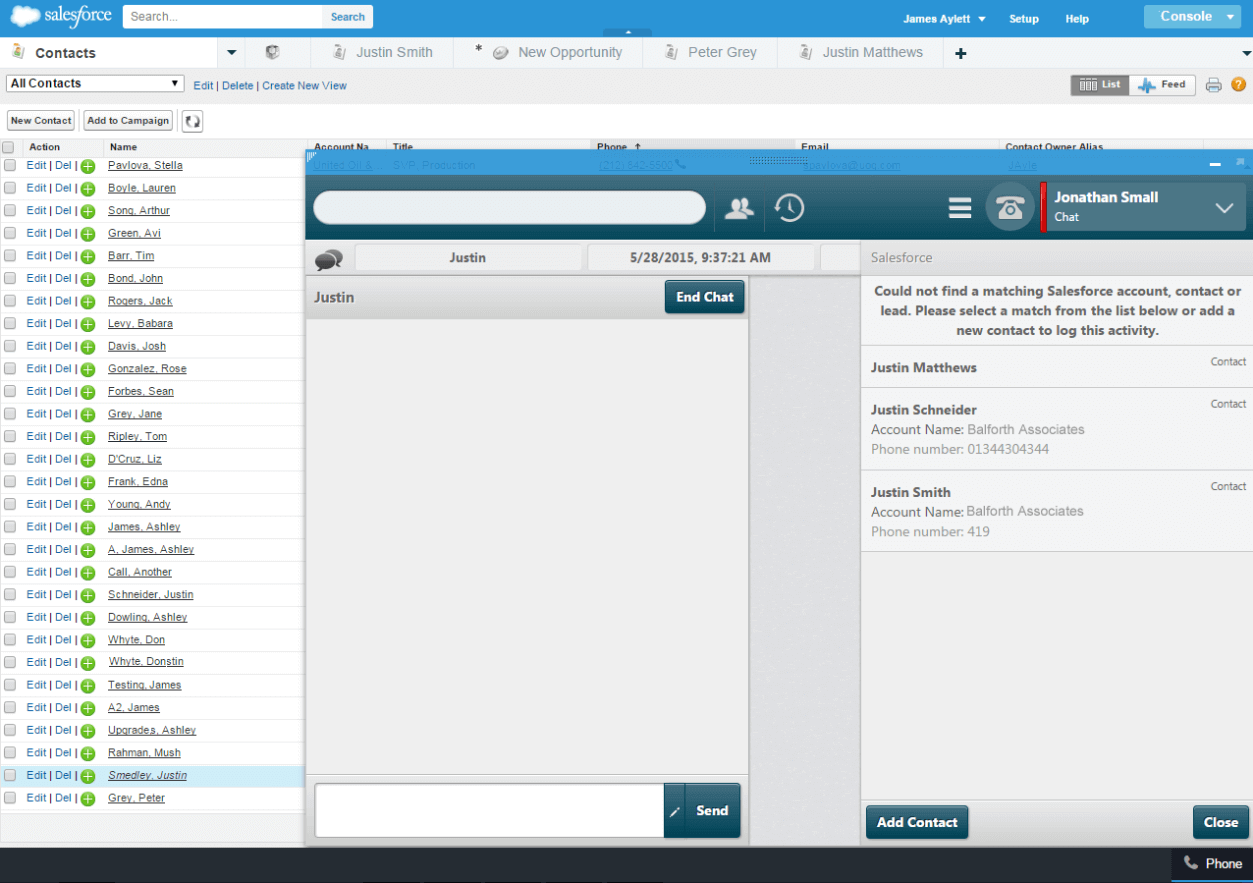This screenshot has width=1253, height=883.
Task: Tick checkbox for Bond, John
Action: point(10,279)
